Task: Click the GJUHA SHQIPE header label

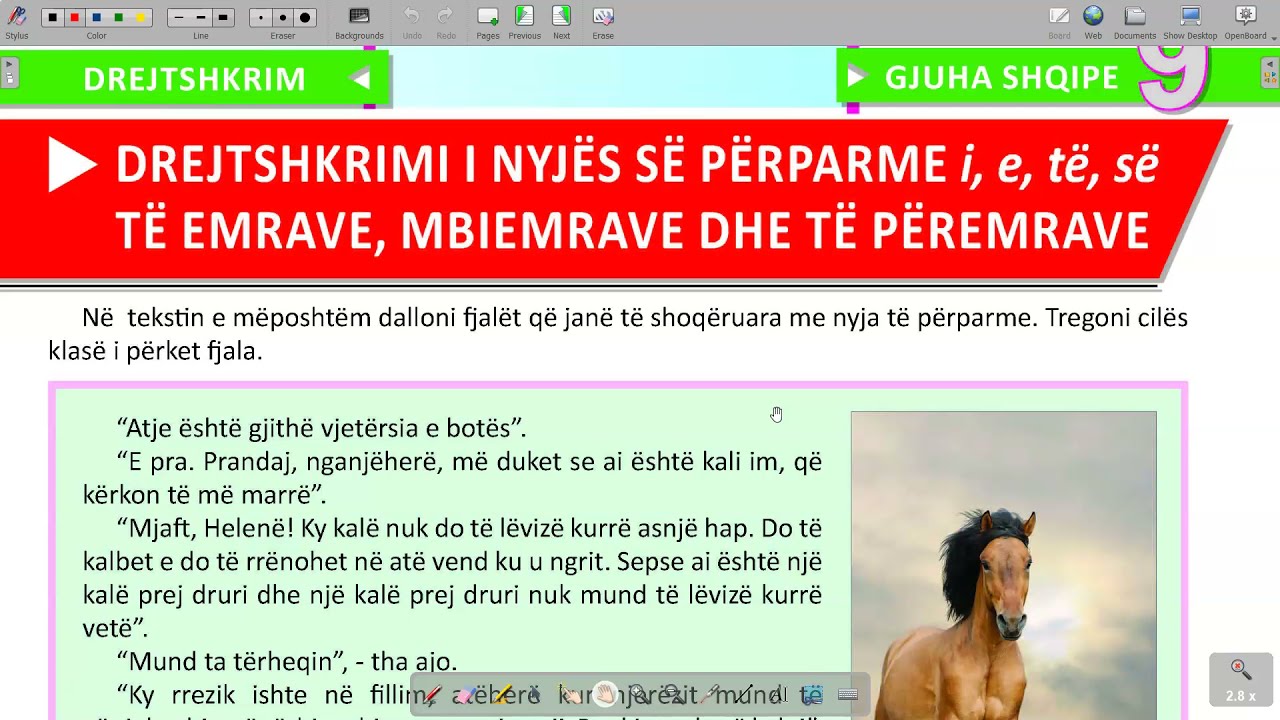Action: [1001, 77]
